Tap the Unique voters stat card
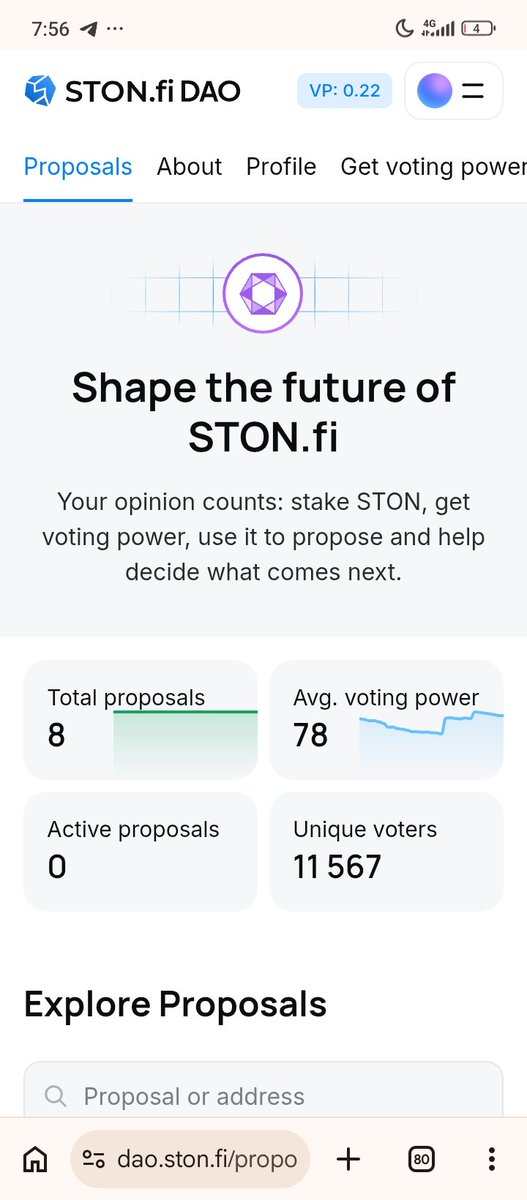The height and width of the screenshot is (1200, 527). click(x=386, y=851)
